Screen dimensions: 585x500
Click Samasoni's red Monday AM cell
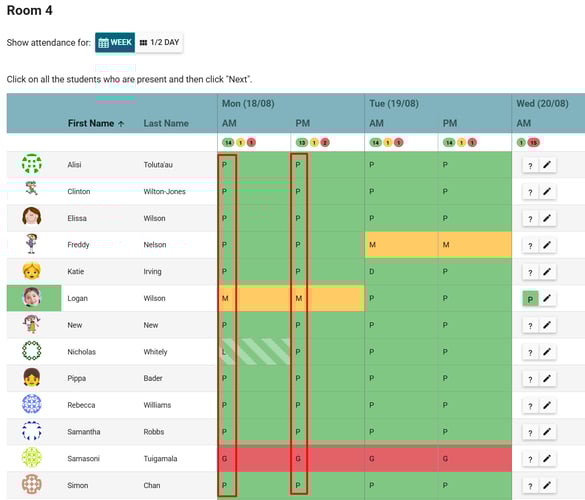click(254, 459)
